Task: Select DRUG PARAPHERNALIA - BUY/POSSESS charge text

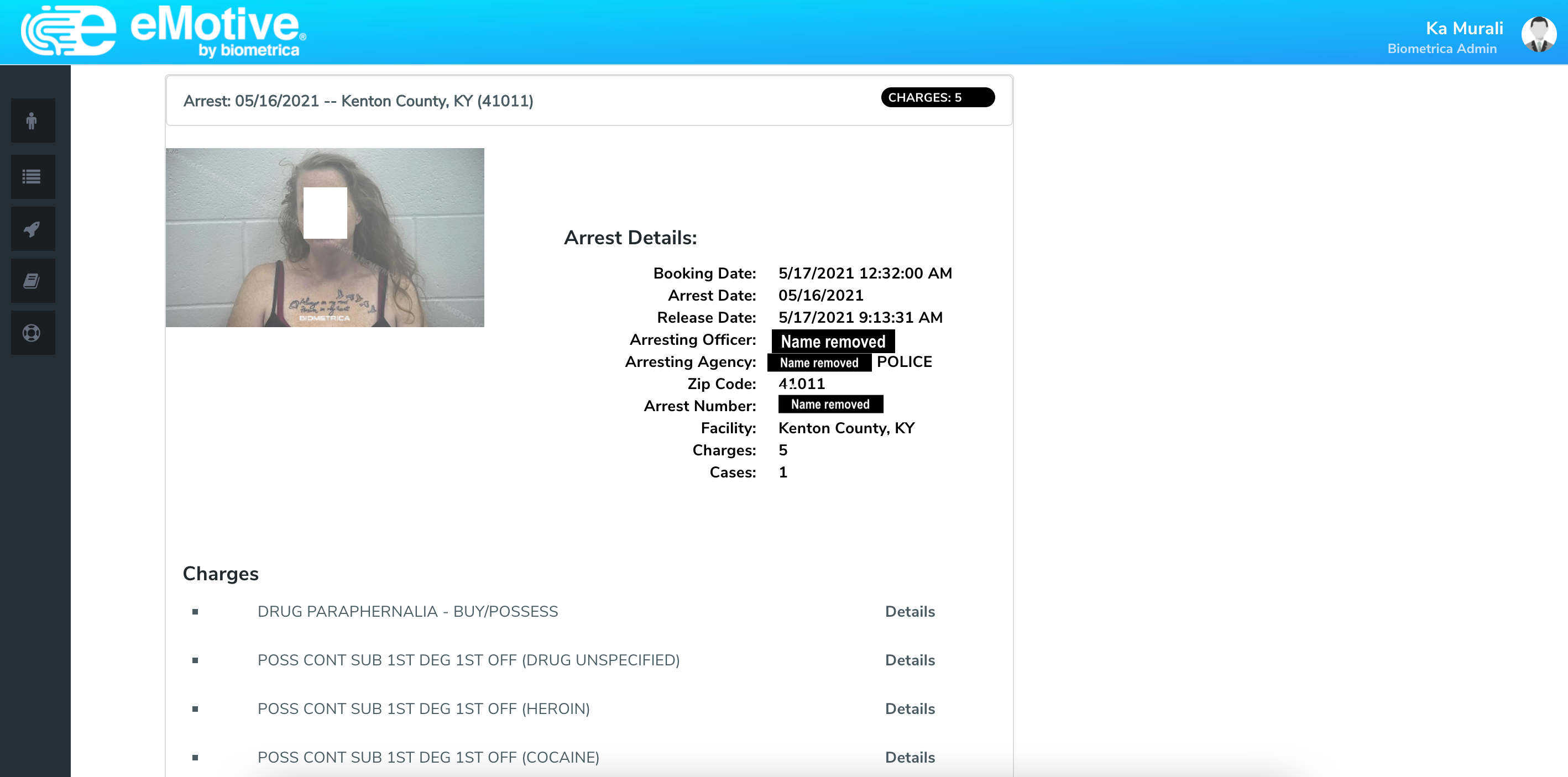Action: pos(407,612)
